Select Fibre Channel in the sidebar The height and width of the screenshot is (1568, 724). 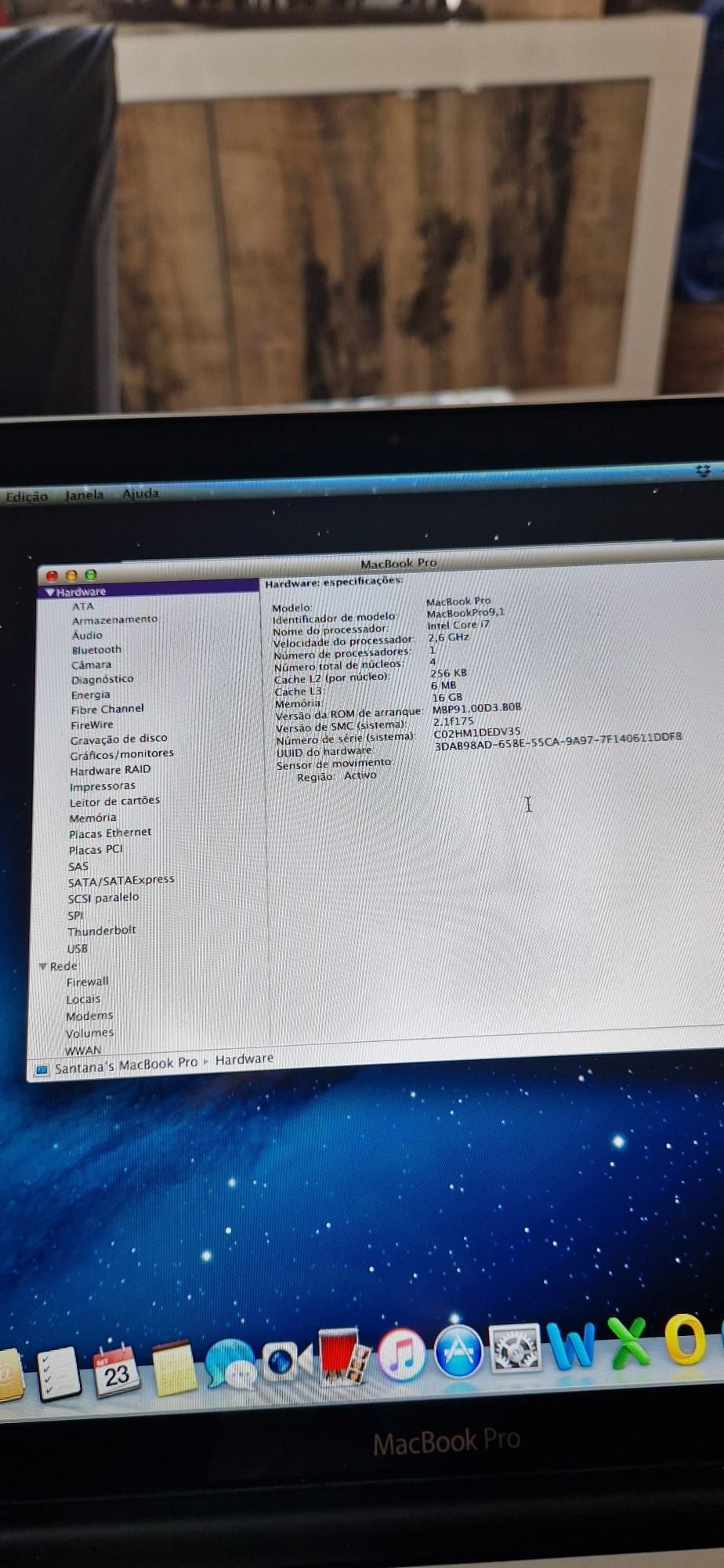(107, 709)
